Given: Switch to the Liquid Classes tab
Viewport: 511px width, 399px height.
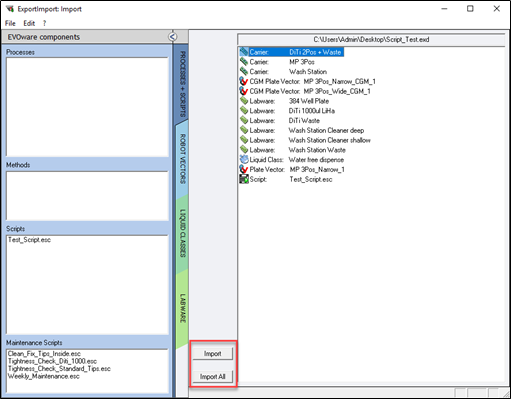Looking at the screenshot, I should point(182,233).
